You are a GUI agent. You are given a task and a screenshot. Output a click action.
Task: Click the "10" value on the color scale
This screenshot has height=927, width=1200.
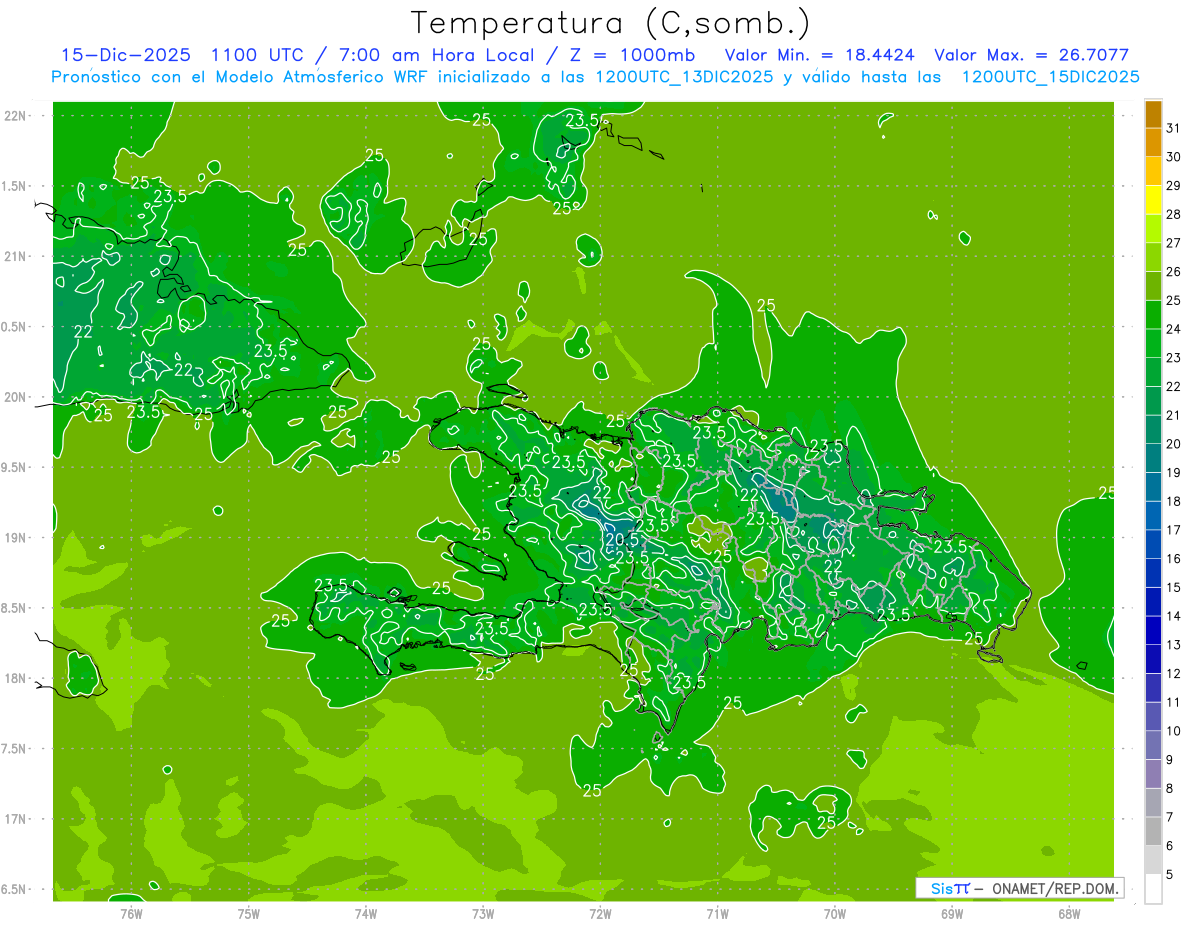click(1174, 731)
